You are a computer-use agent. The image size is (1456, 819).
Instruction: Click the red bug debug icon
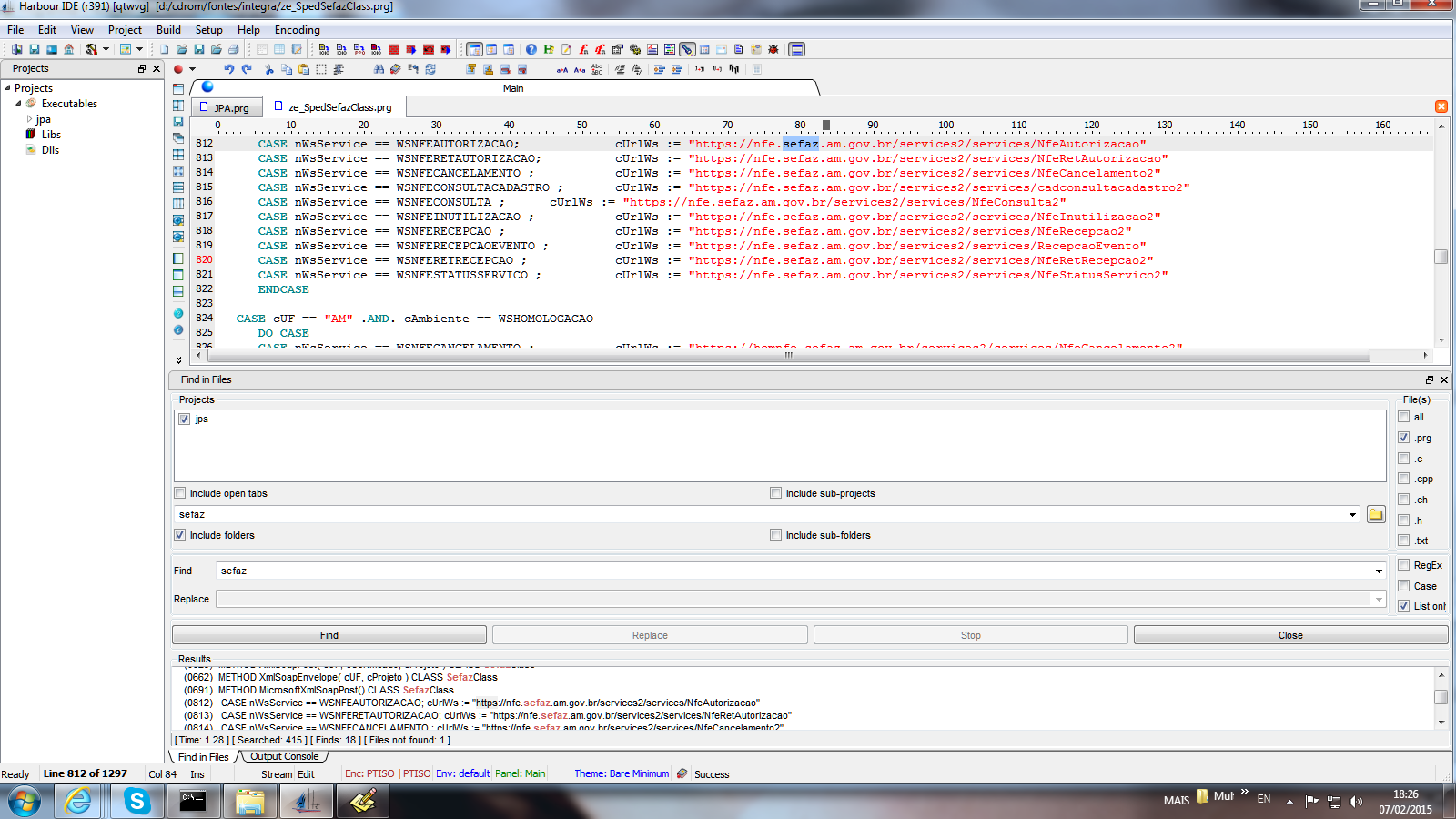coord(773,49)
